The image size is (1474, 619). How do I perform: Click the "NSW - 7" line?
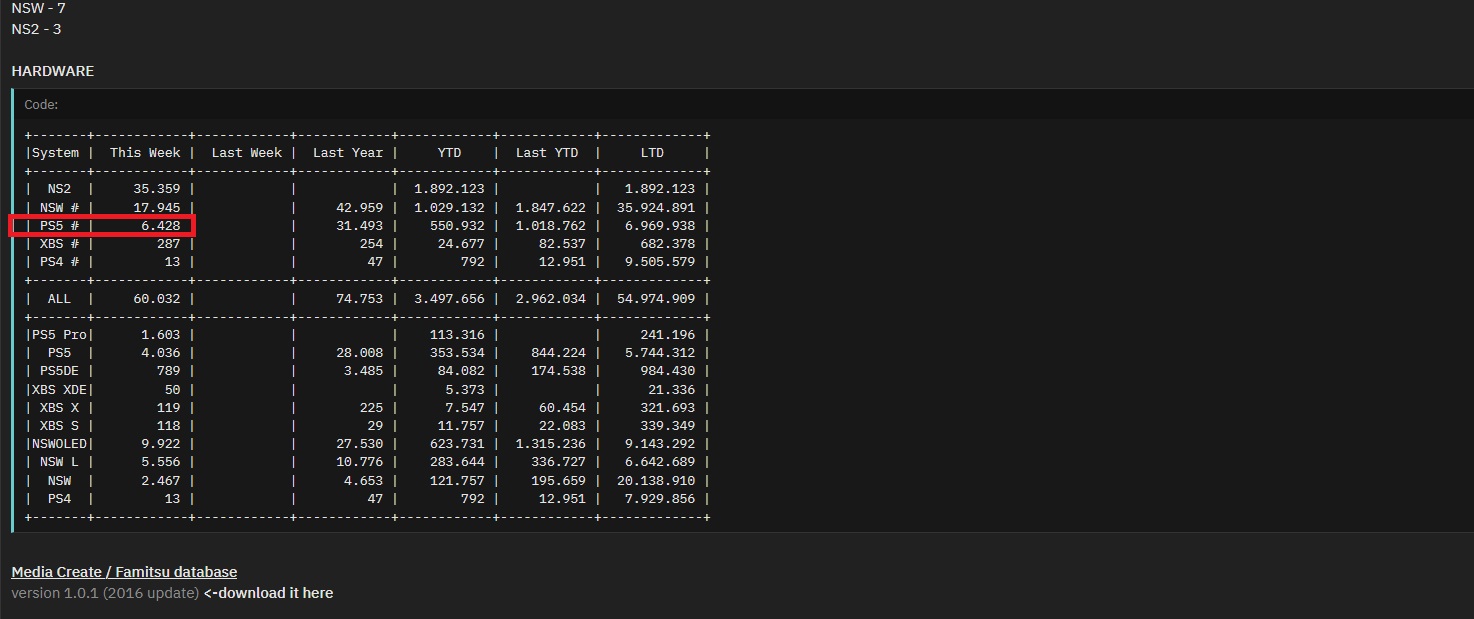[x=38, y=8]
